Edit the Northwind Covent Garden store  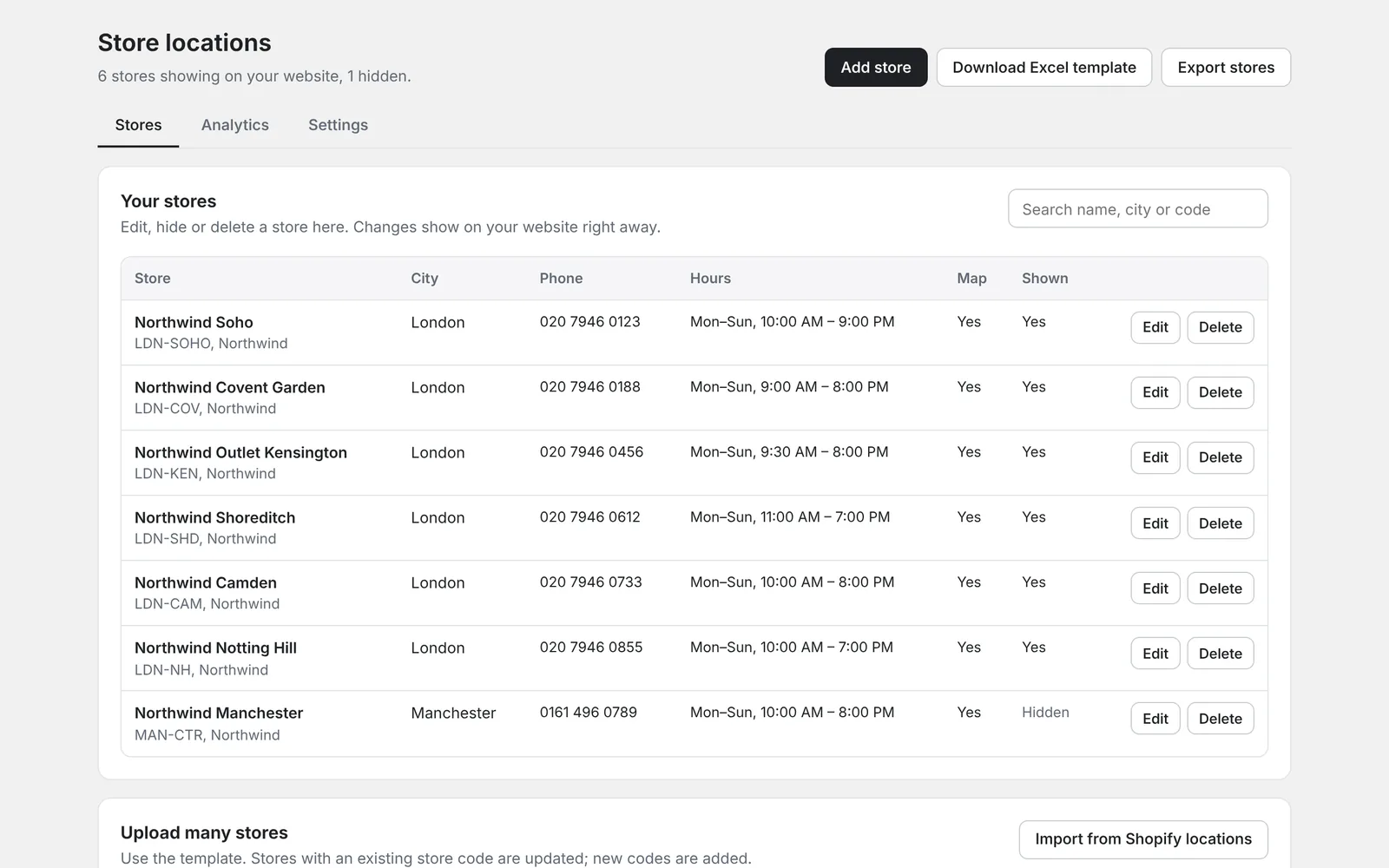click(1155, 392)
